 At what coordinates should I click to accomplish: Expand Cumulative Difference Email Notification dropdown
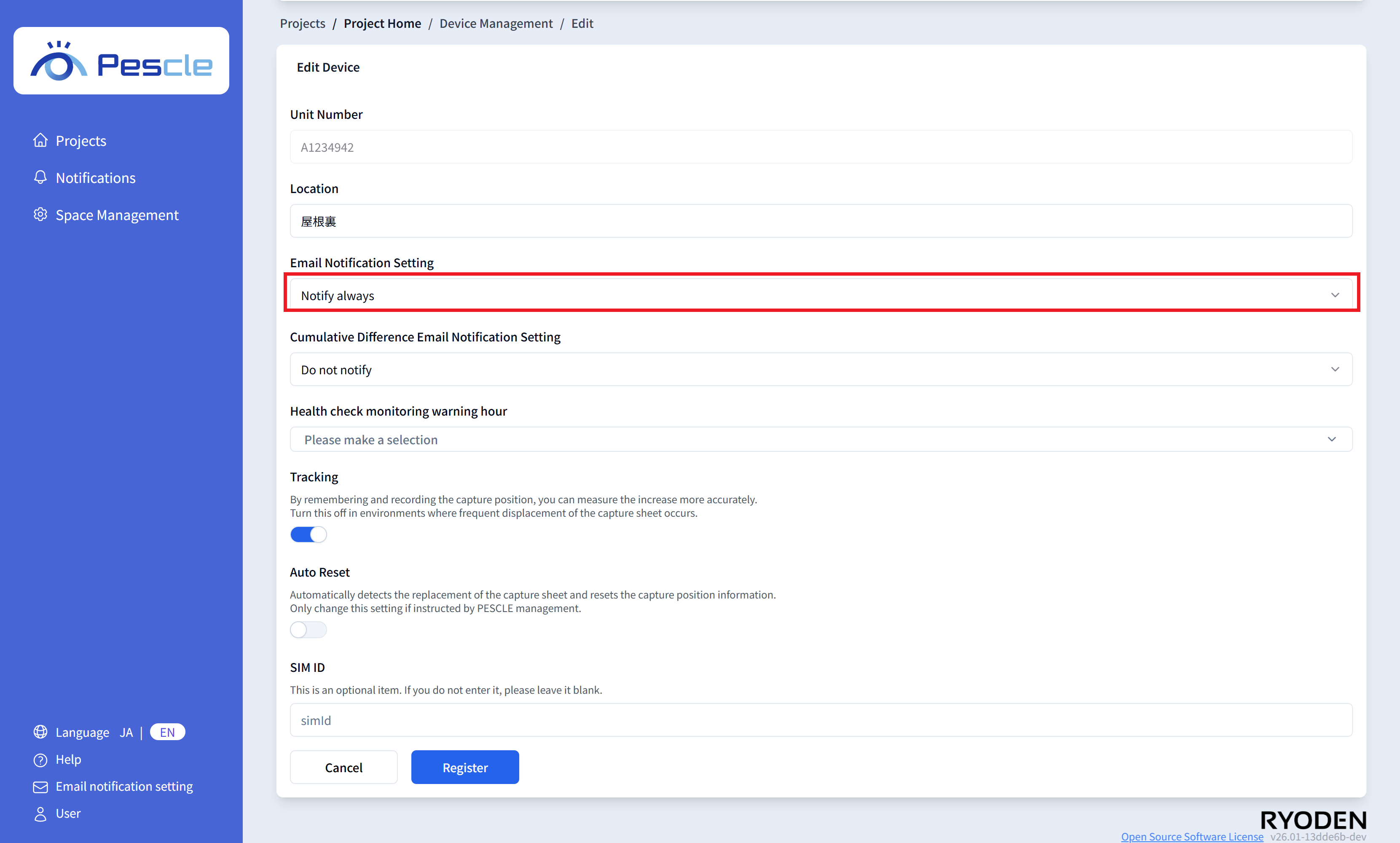click(821, 370)
